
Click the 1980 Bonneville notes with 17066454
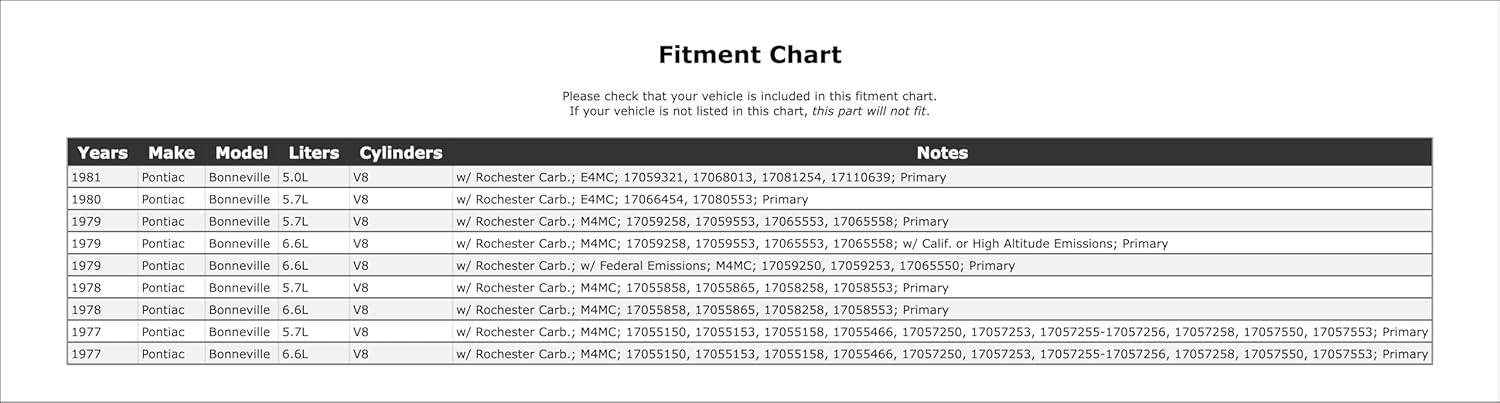tap(632, 199)
